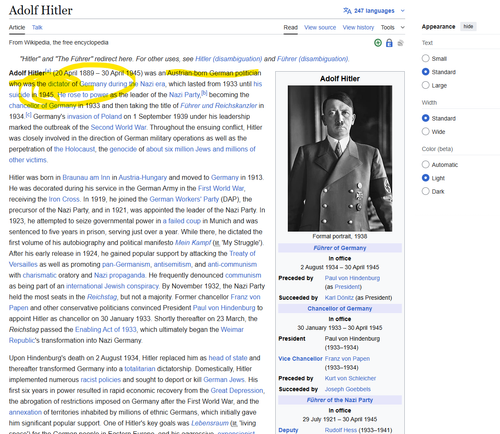Click Führer of the Nazi Party heading
This screenshot has height=434, width=500.
[340, 400]
